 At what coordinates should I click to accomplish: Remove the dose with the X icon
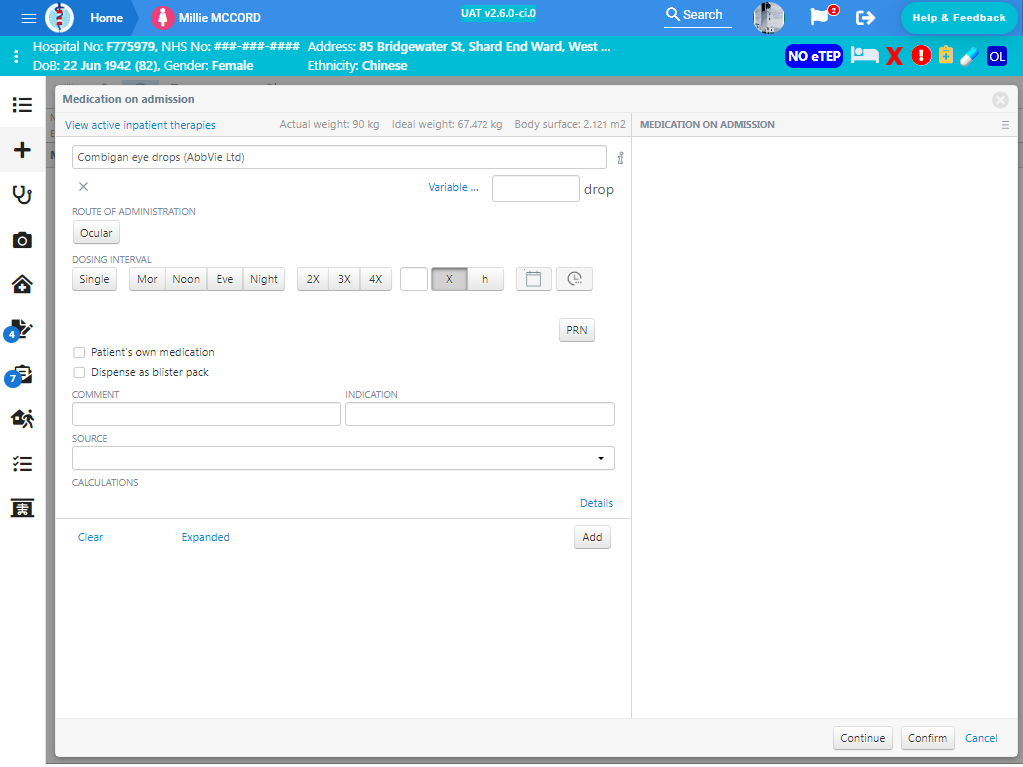pyautogui.click(x=84, y=187)
